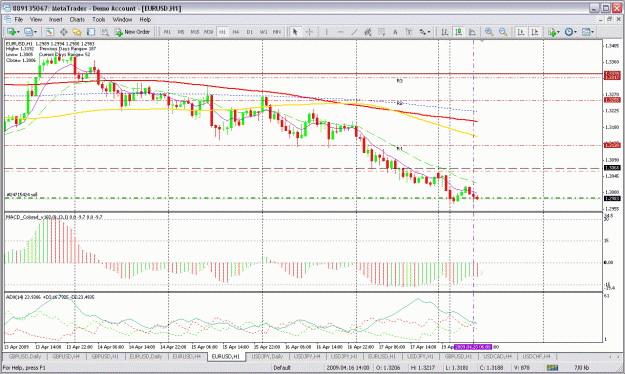
Task: Toggle Chart Shift icon
Action: pyautogui.click(x=535, y=32)
